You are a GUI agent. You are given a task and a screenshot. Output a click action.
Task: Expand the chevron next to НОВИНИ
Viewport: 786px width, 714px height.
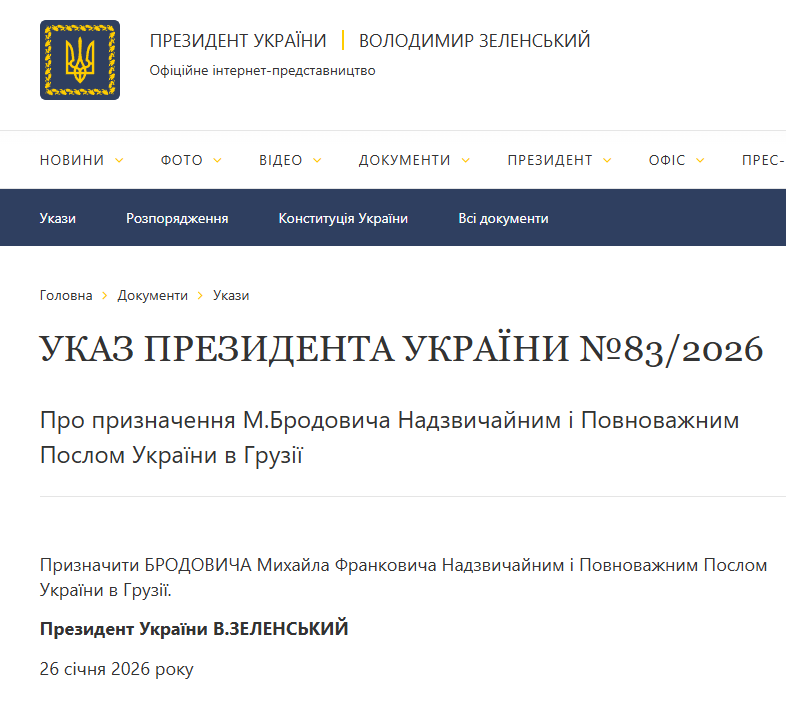click(119, 160)
